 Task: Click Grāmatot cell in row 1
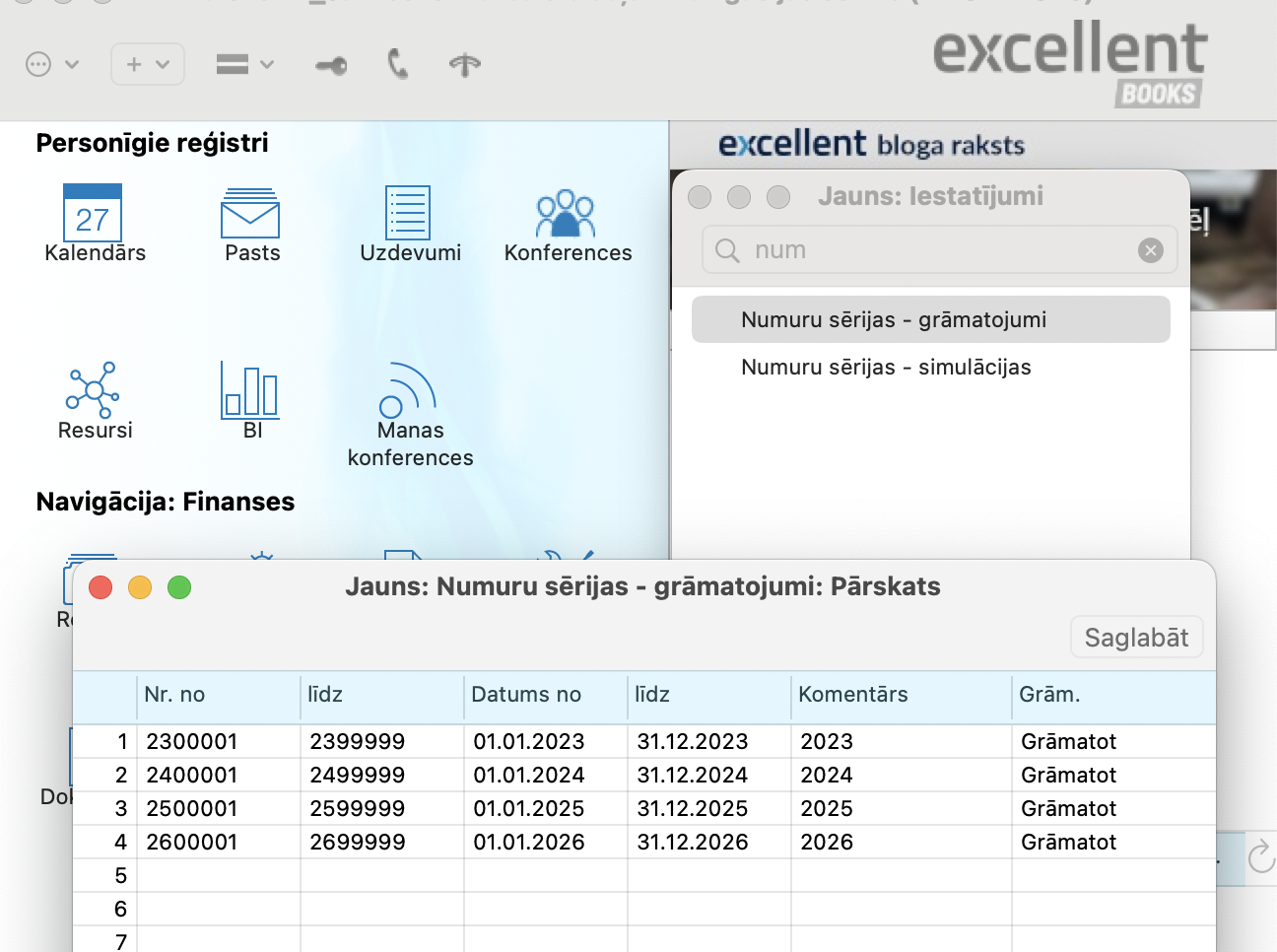click(x=1068, y=741)
